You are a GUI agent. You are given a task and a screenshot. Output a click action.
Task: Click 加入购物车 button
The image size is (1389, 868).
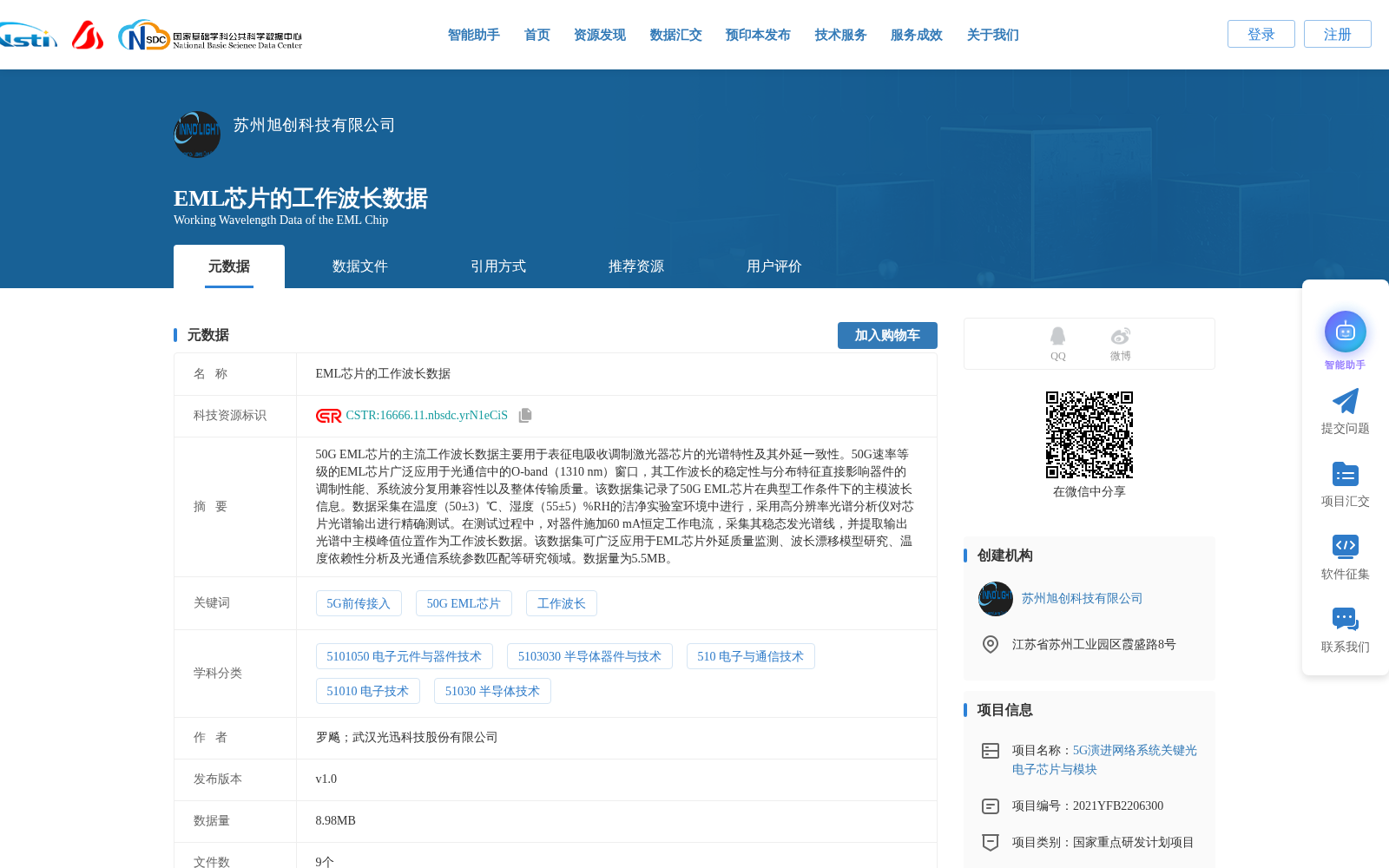point(887,335)
